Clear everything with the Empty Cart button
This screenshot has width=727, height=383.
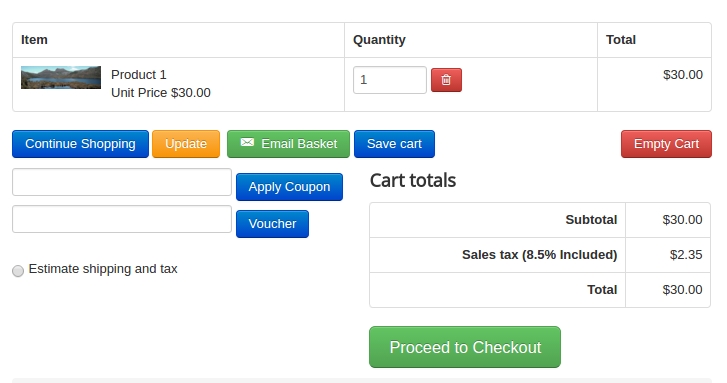click(x=666, y=144)
